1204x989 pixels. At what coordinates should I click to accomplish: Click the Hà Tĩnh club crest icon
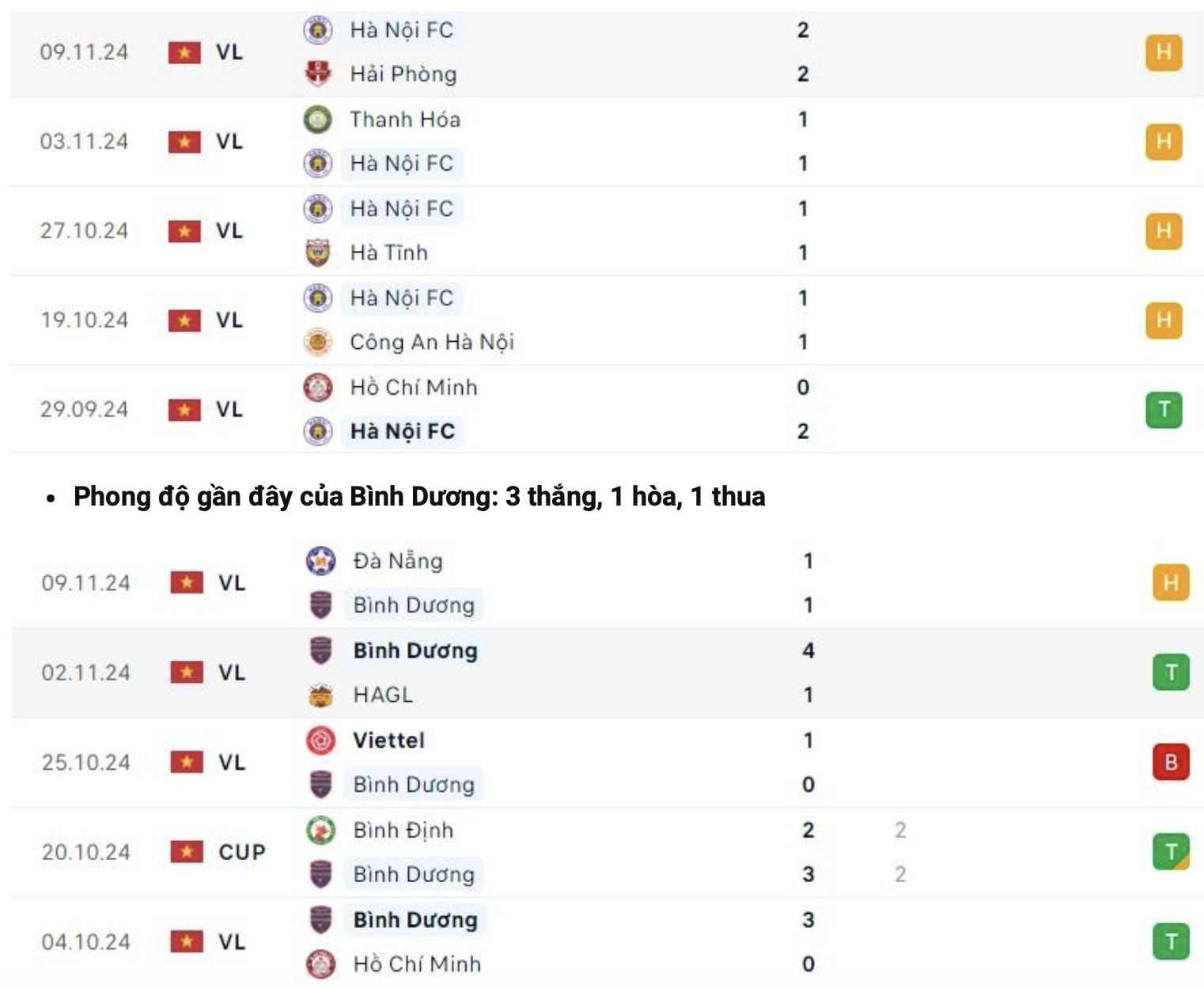click(x=318, y=252)
